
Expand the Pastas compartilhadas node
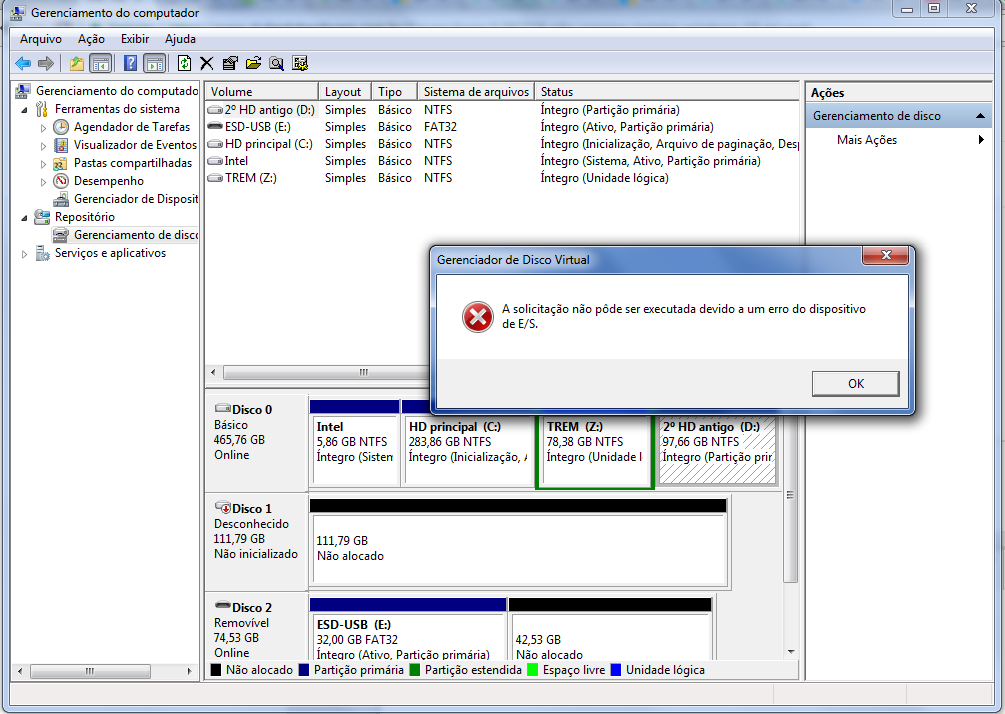(x=43, y=163)
